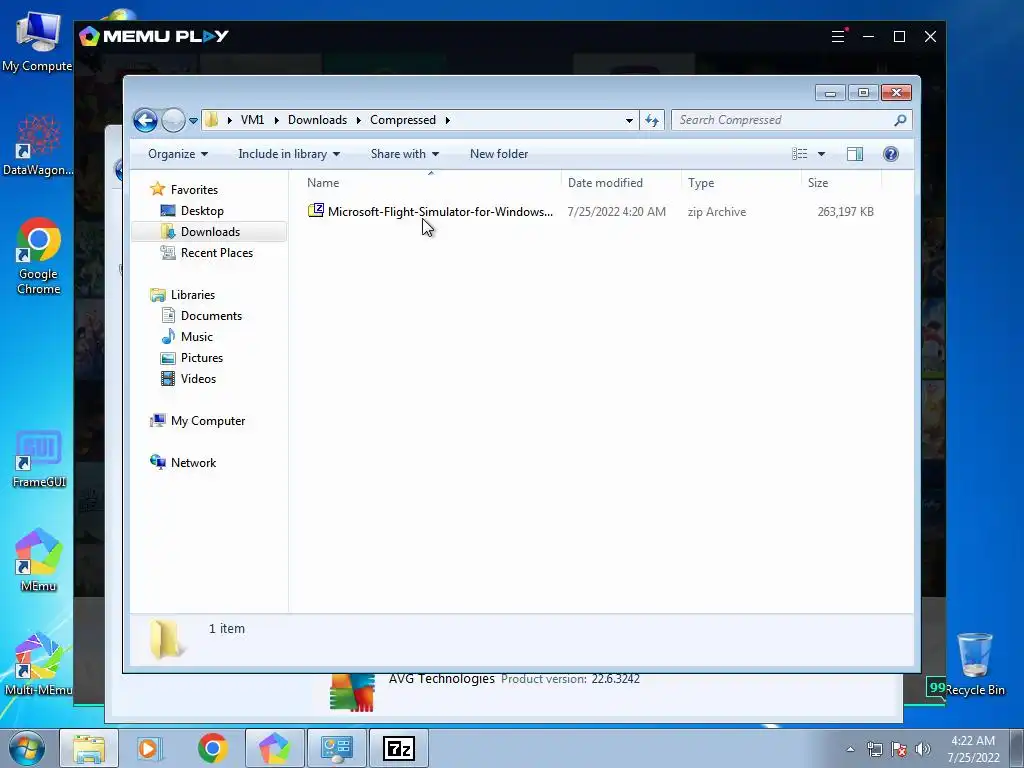Image resolution: width=1024 pixels, height=768 pixels.
Task: Click the Change your view icon
Action: 800,154
